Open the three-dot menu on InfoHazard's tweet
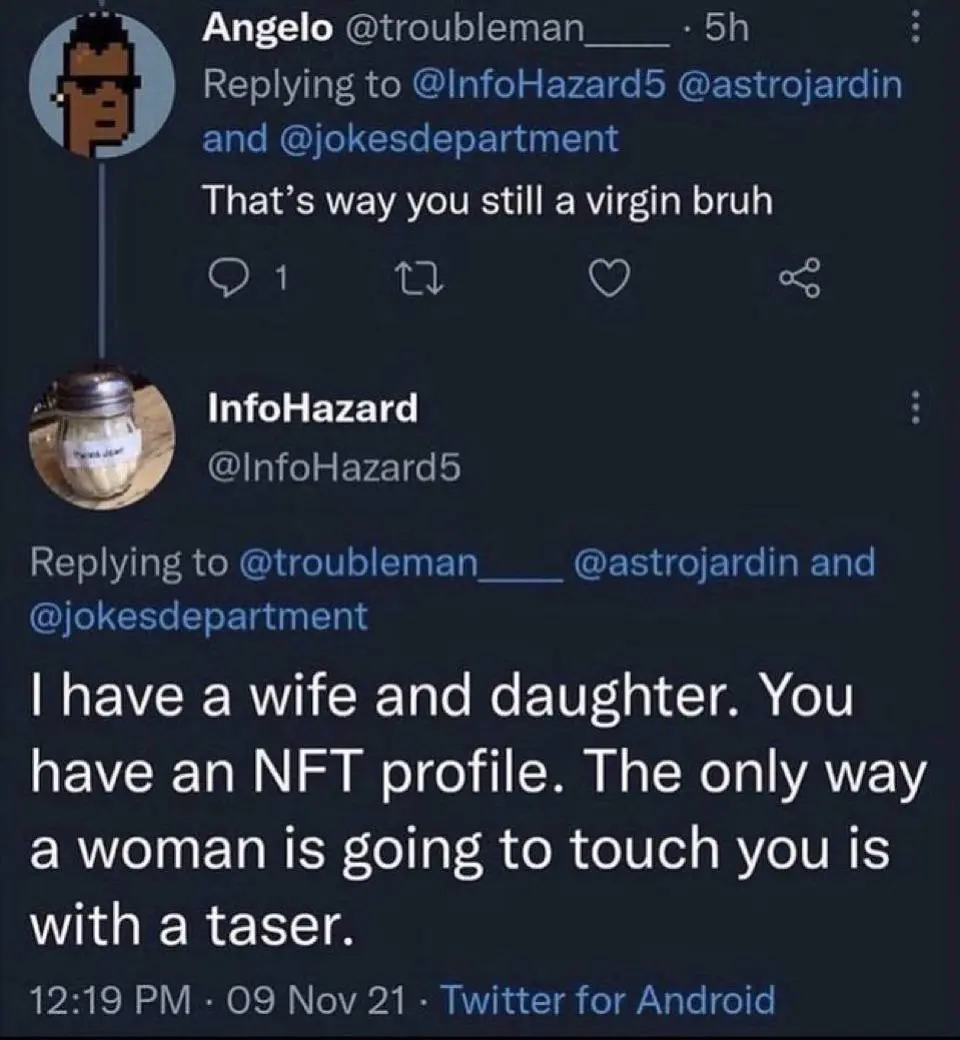The width and height of the screenshot is (960, 1040). pyautogui.click(x=911, y=409)
